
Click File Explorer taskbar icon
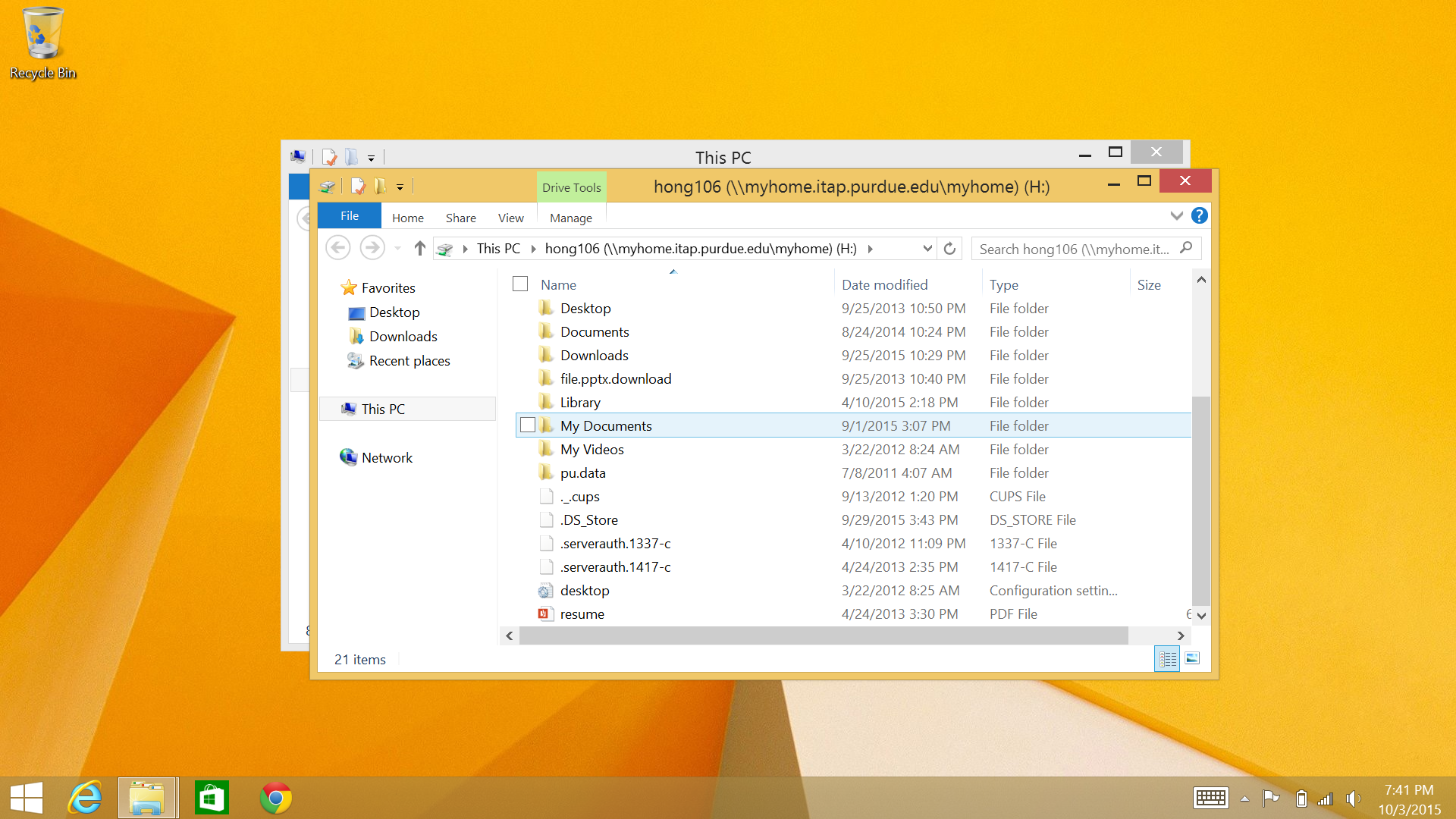click(147, 798)
